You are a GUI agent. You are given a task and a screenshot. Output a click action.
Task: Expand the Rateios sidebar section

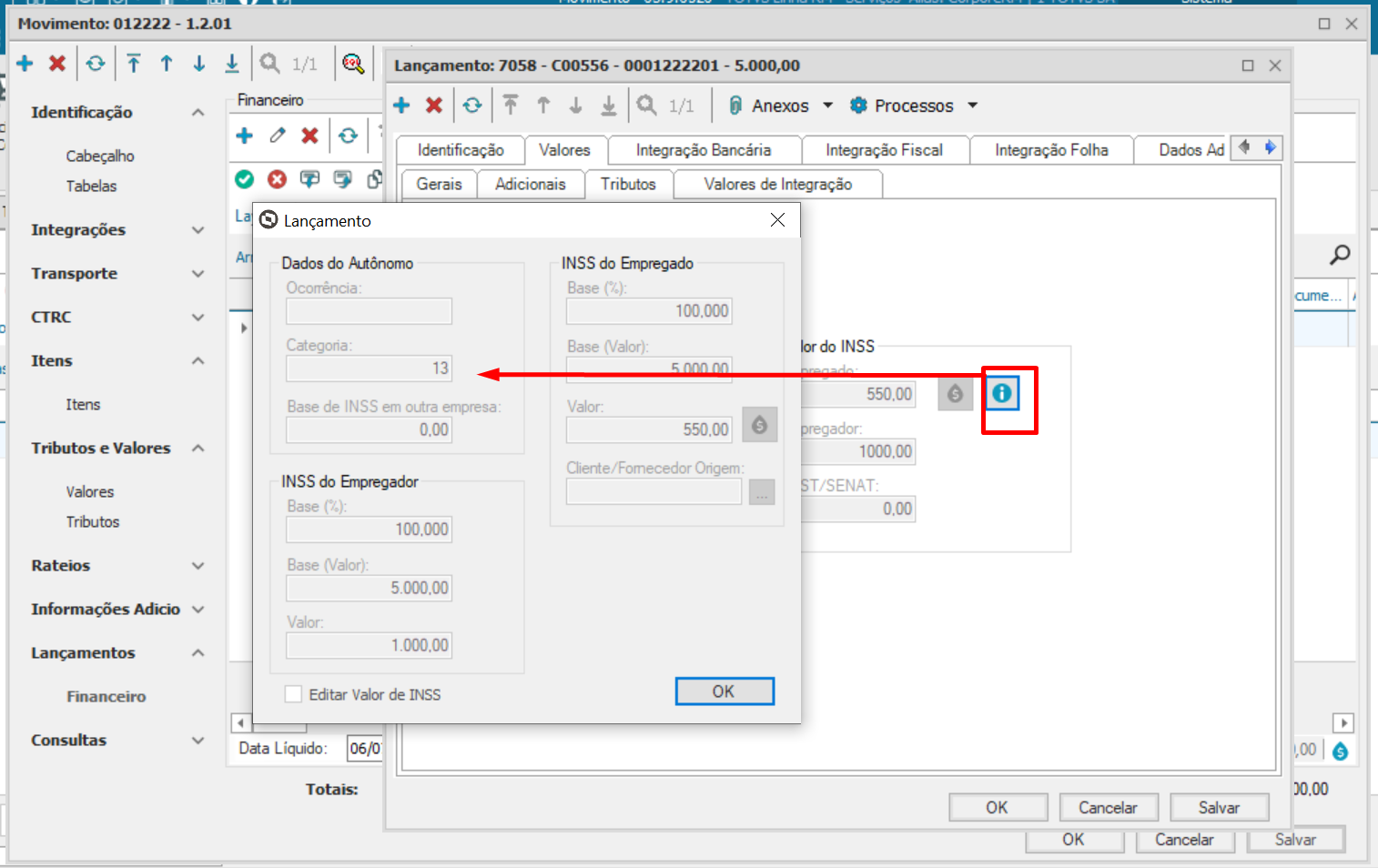[x=198, y=565]
